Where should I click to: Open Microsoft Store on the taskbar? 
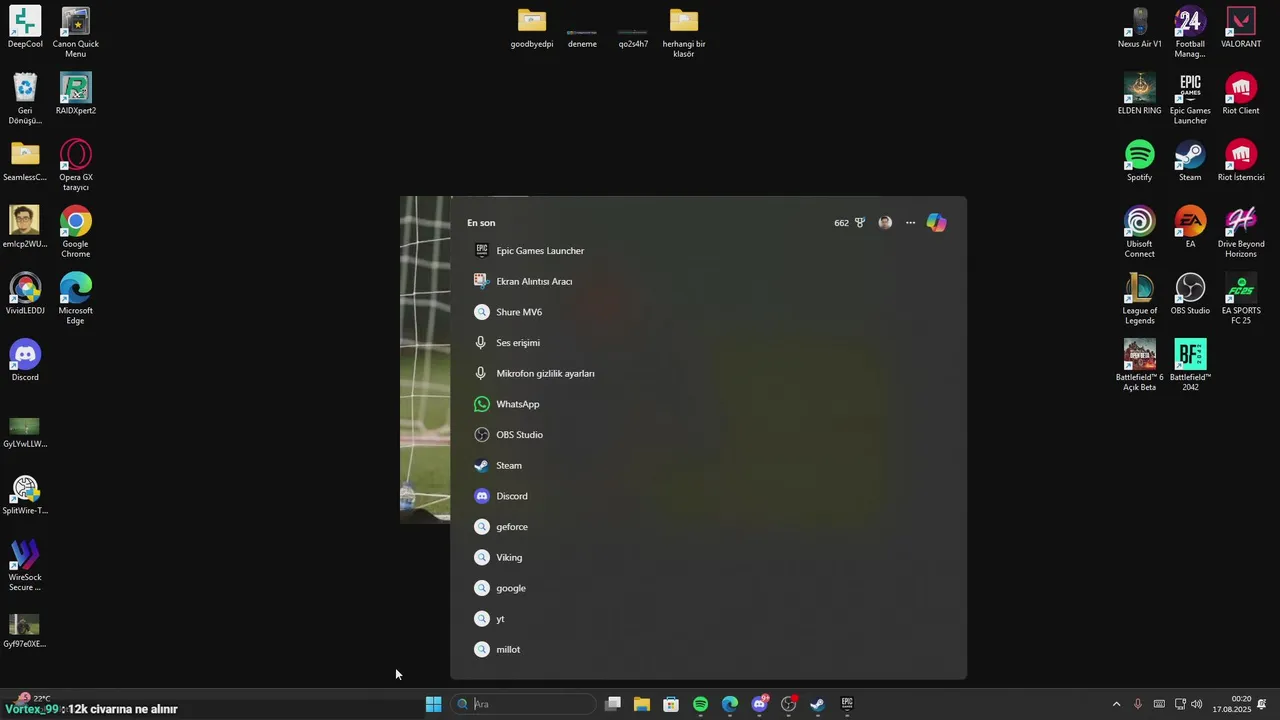pyautogui.click(x=671, y=704)
